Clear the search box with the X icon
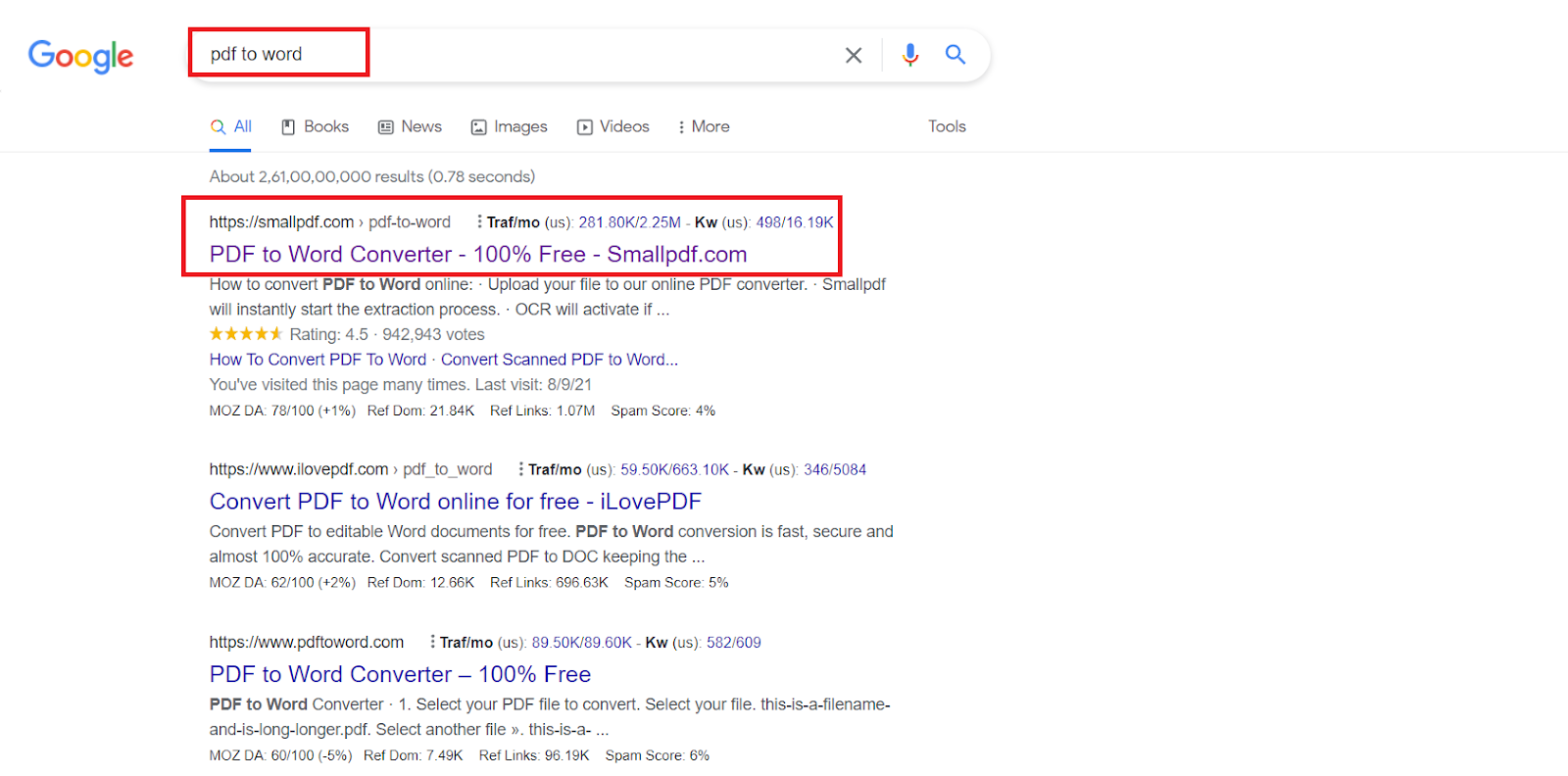1568x776 pixels. coord(854,55)
